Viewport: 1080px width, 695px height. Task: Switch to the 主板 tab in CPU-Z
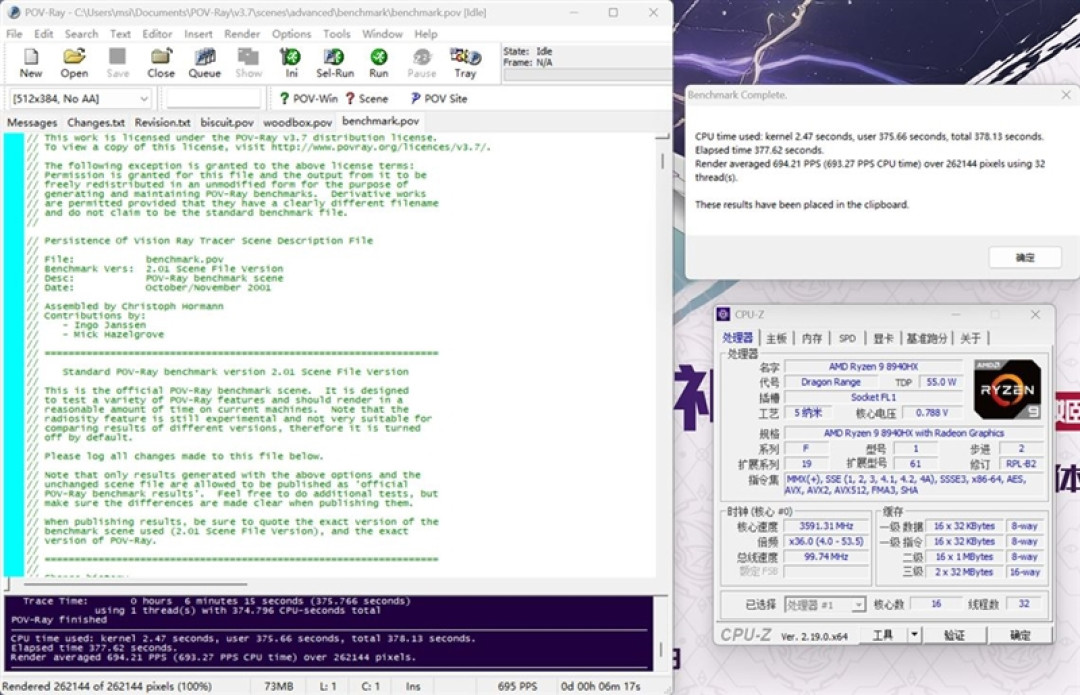(x=776, y=338)
